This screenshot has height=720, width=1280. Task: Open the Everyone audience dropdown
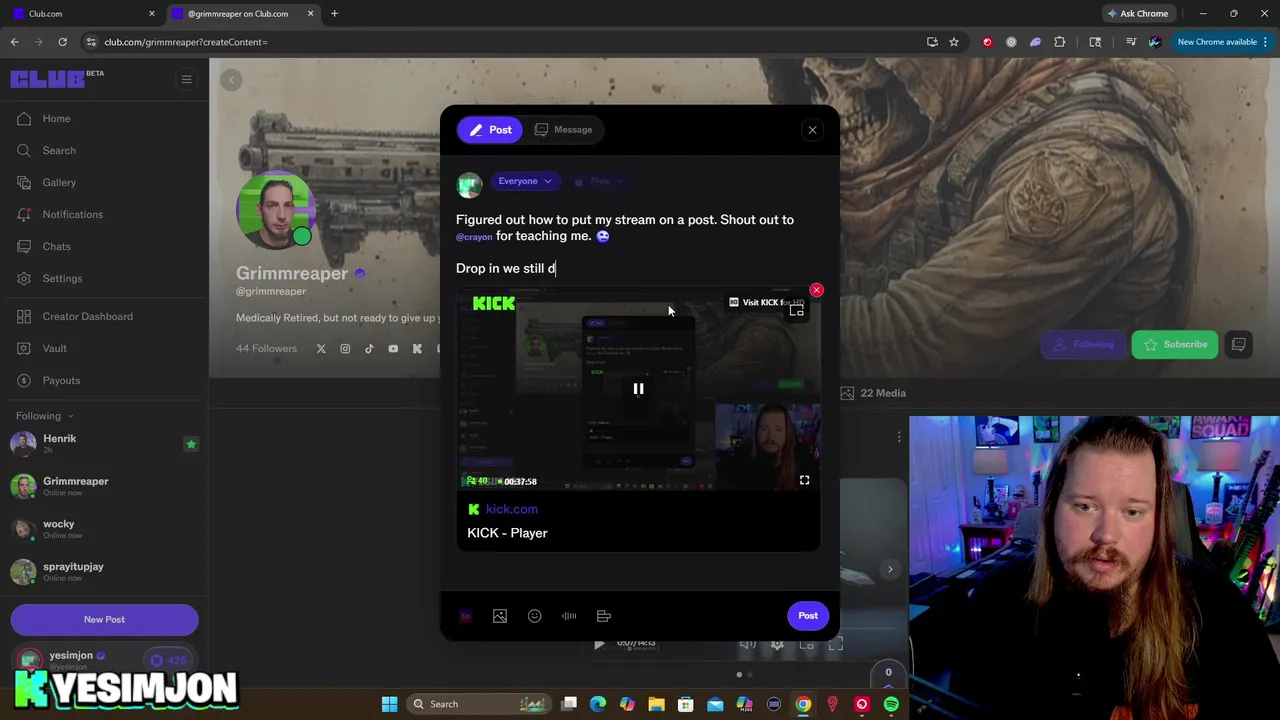525,181
